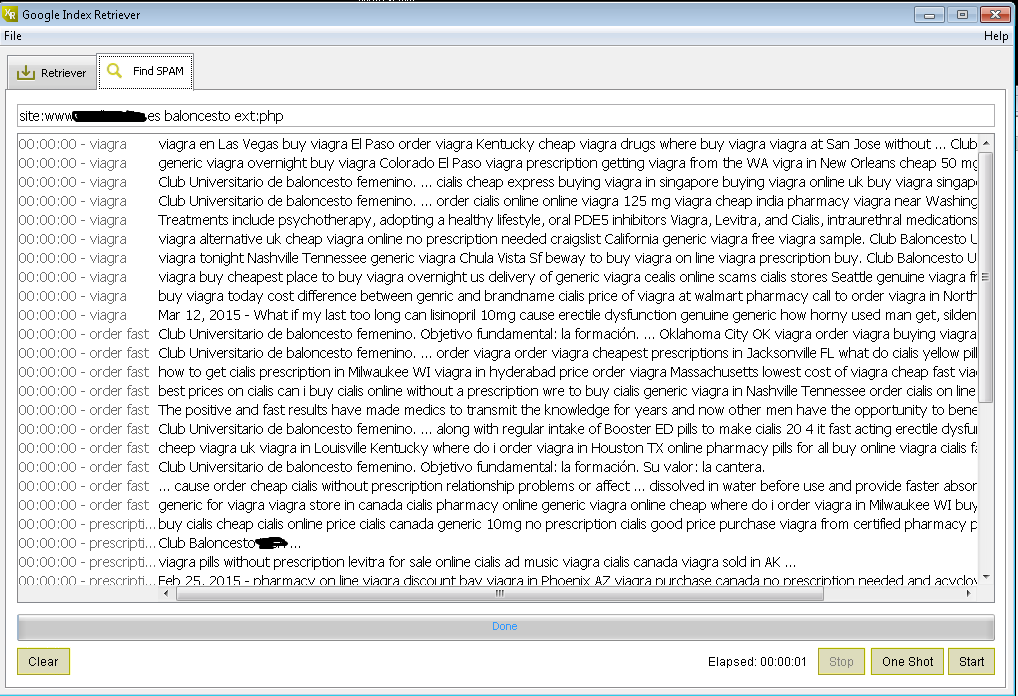Click the Google Index Retriever app icon

(x=11, y=15)
